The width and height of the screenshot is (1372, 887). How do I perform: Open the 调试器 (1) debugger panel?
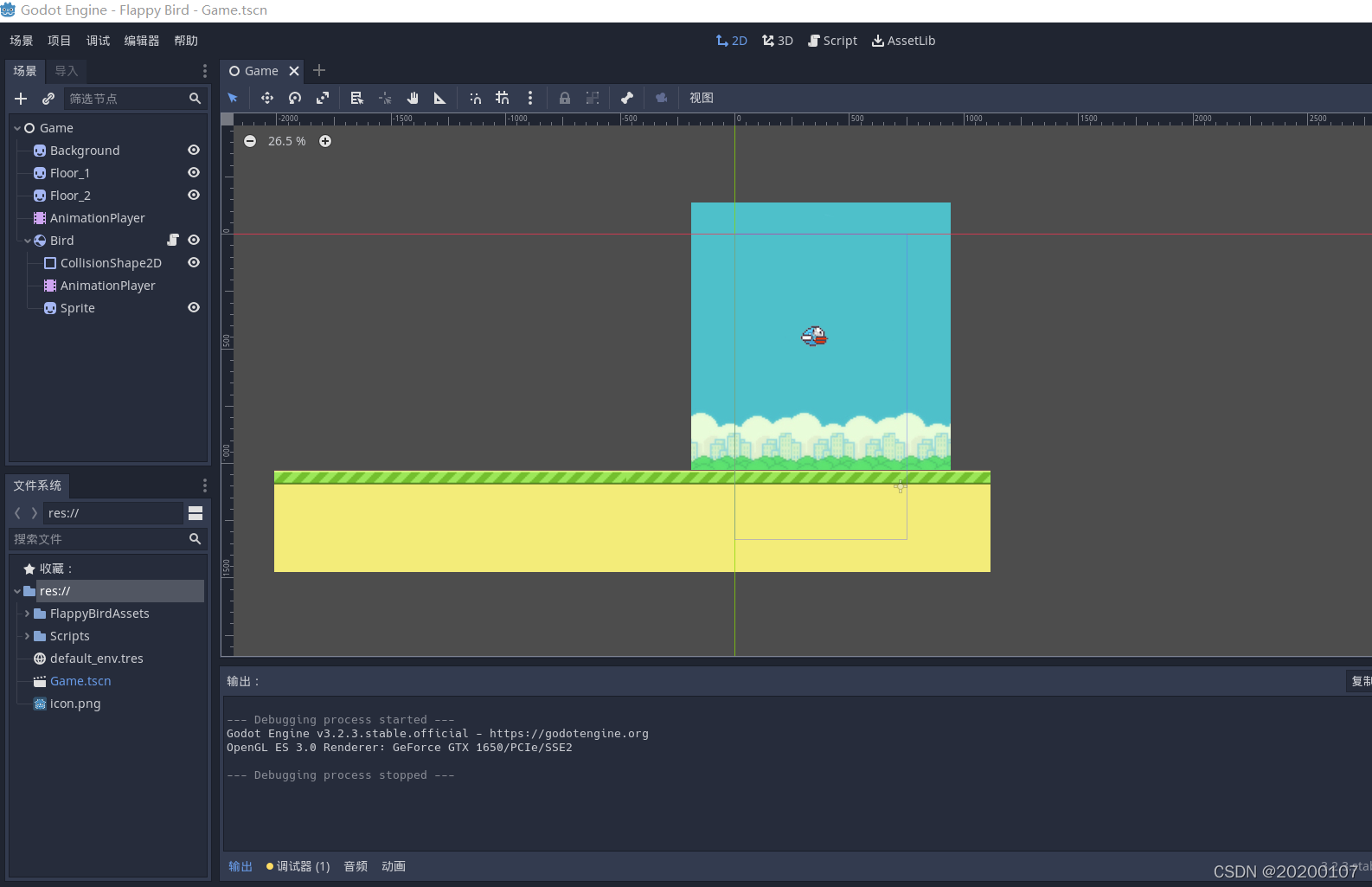pos(298,866)
